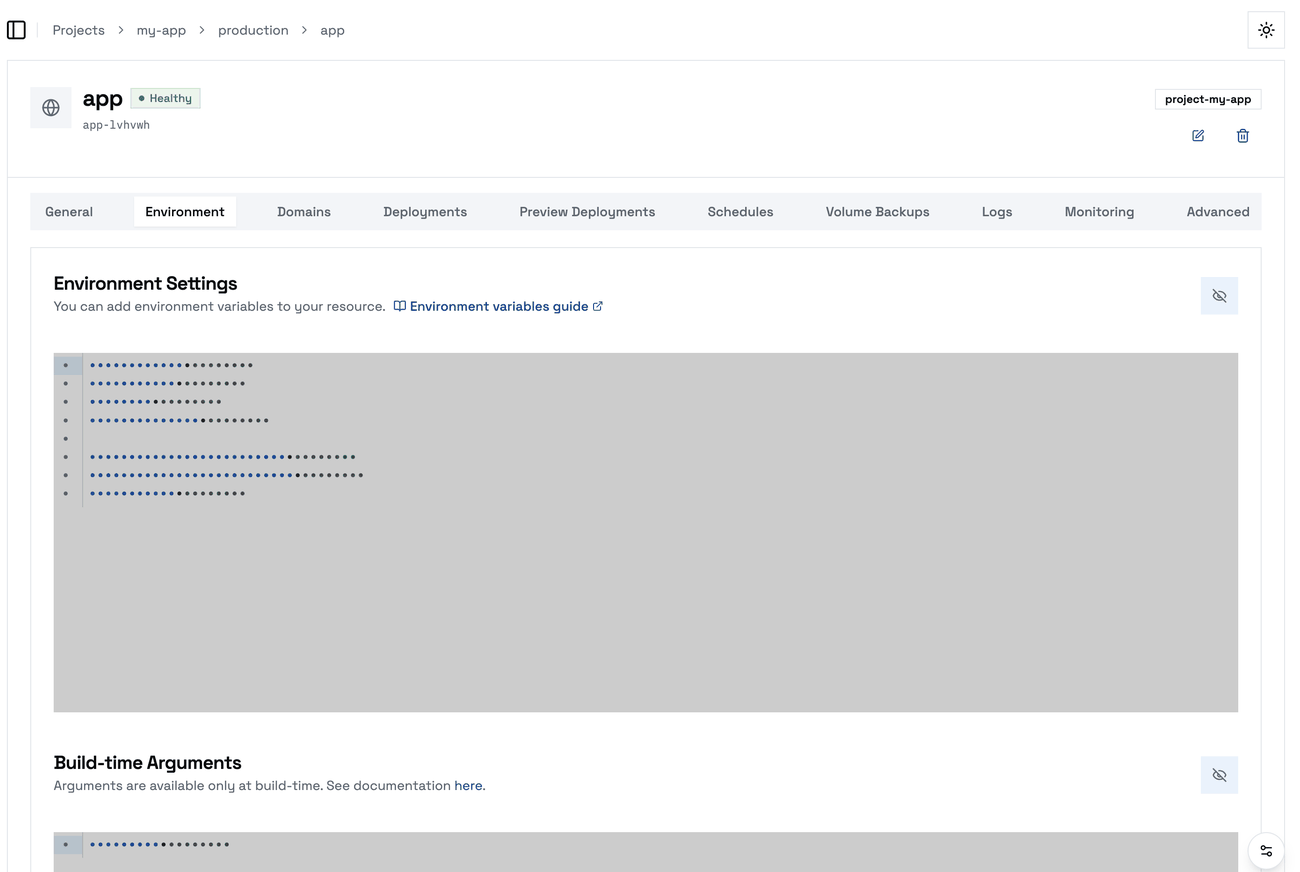Edit the app using pencil icon
The width and height of the screenshot is (1300, 872).
tap(1198, 136)
